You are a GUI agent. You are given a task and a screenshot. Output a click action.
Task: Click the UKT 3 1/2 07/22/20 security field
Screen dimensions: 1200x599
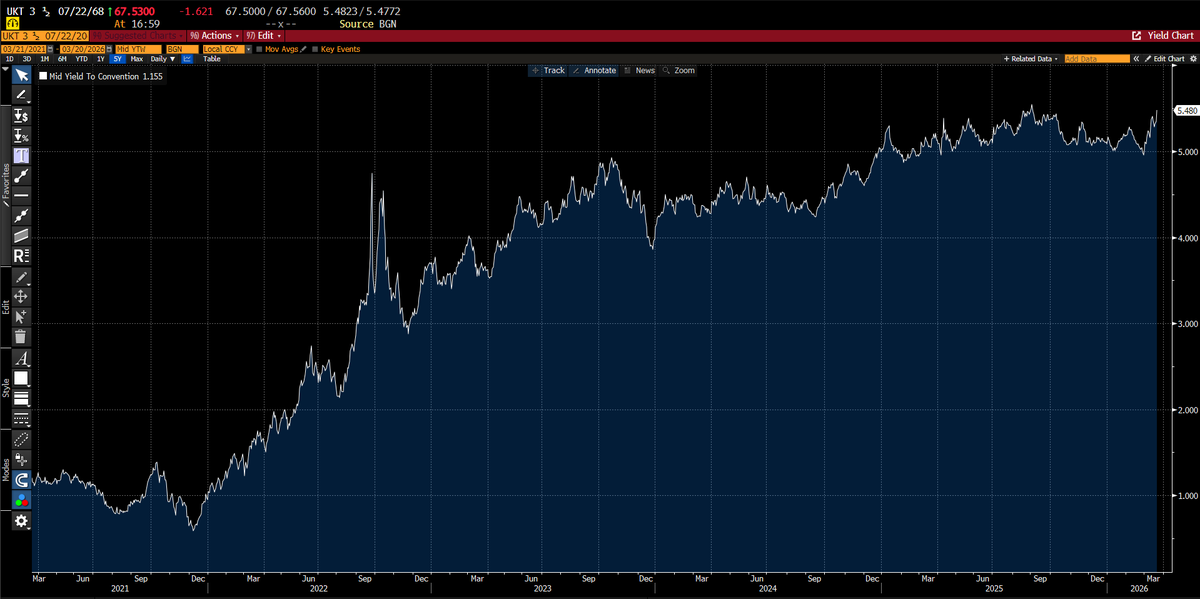(x=45, y=36)
